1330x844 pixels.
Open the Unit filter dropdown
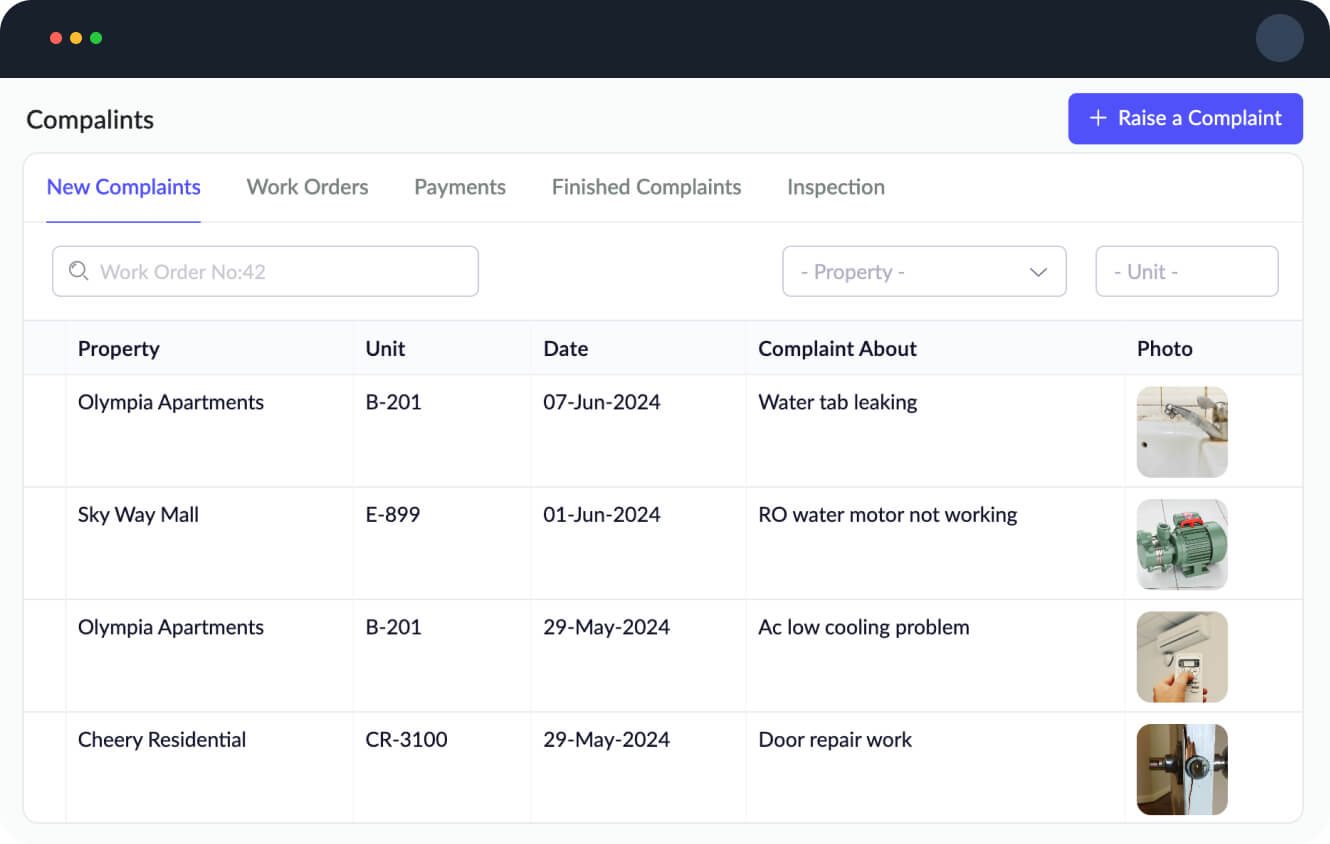1187,271
